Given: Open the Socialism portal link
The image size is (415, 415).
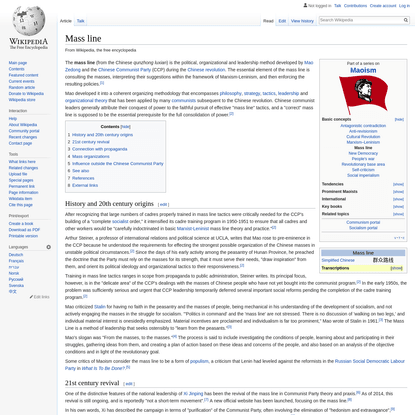Looking at the screenshot, I should 363,228.
